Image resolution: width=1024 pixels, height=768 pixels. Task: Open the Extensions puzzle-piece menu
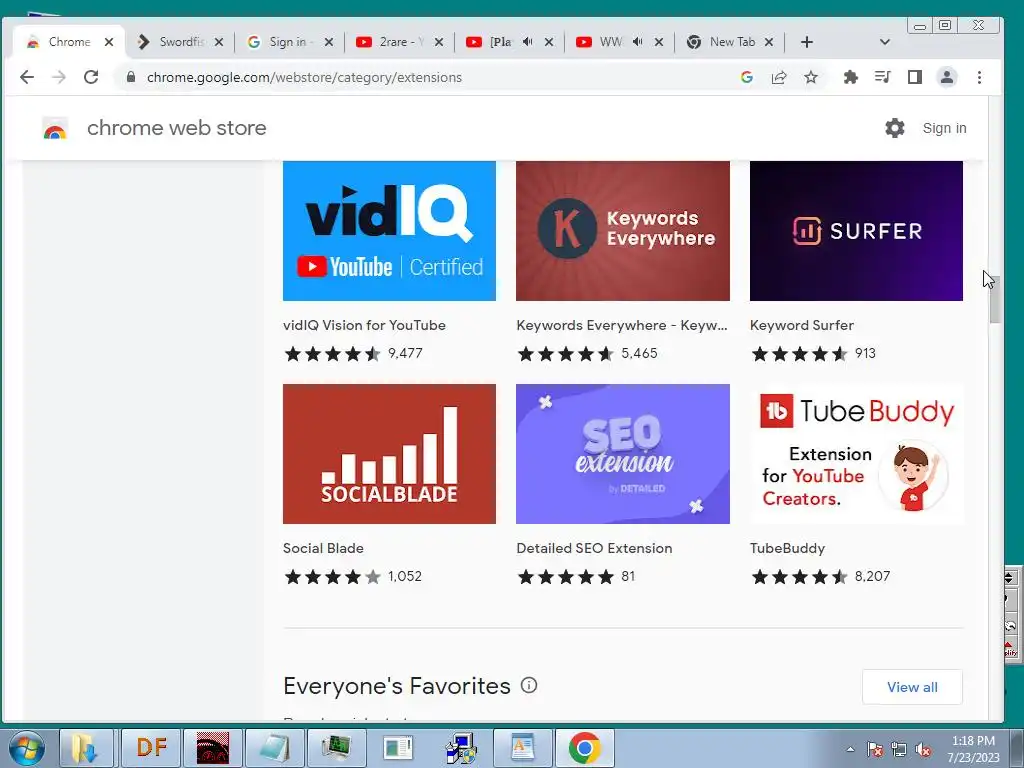850,77
